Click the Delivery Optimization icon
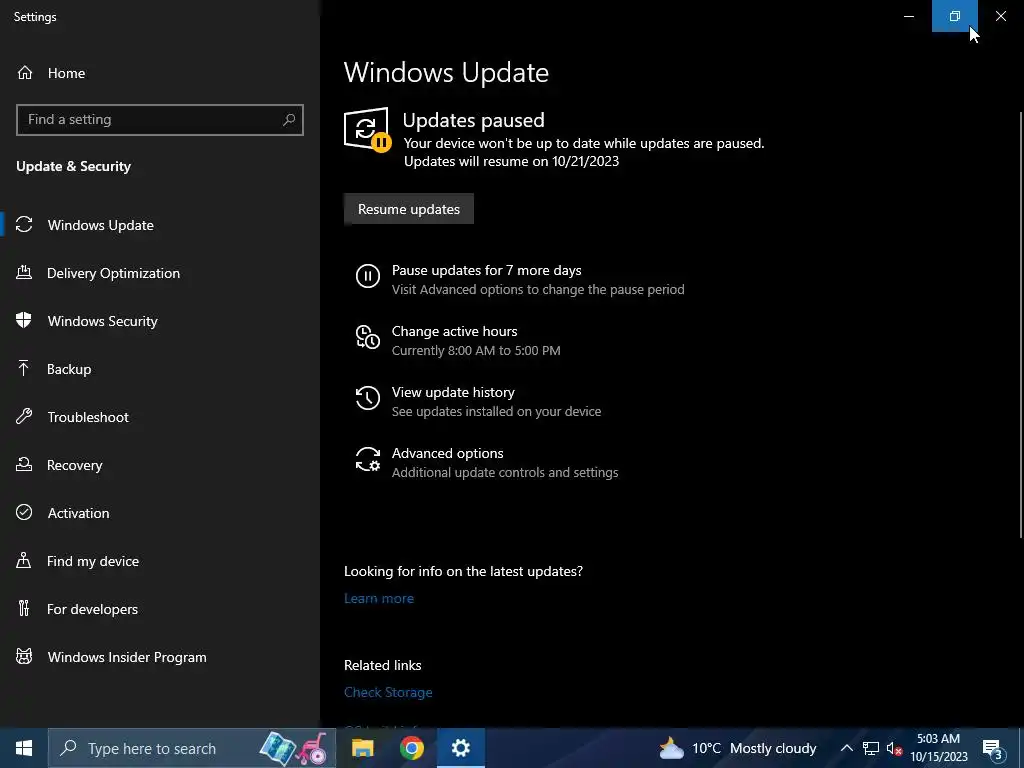 point(24,272)
